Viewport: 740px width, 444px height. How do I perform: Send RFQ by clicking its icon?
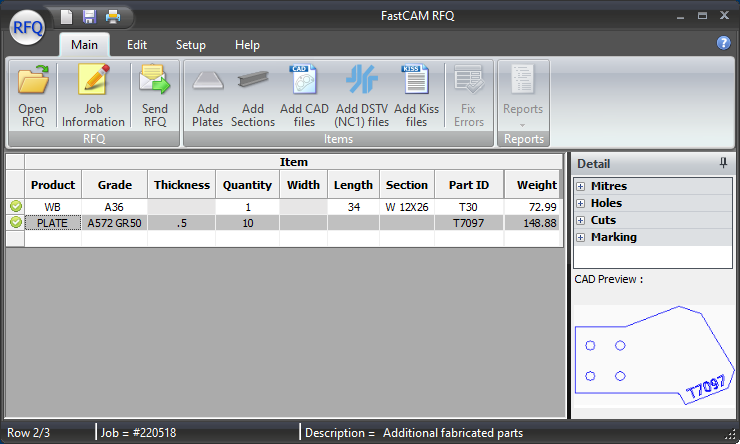pos(155,96)
